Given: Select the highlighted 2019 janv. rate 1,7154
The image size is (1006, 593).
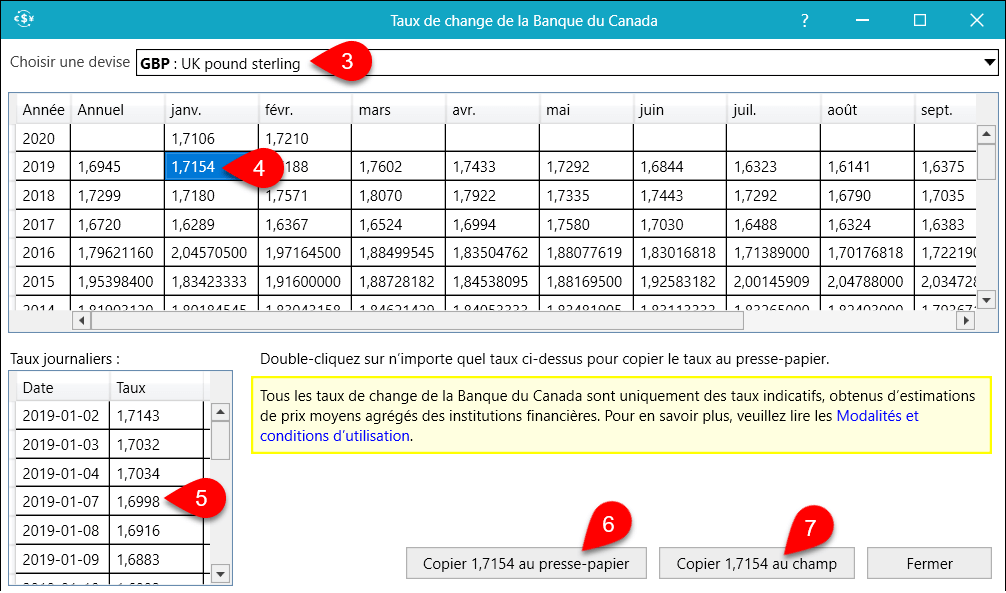Looking at the screenshot, I should (x=211, y=167).
